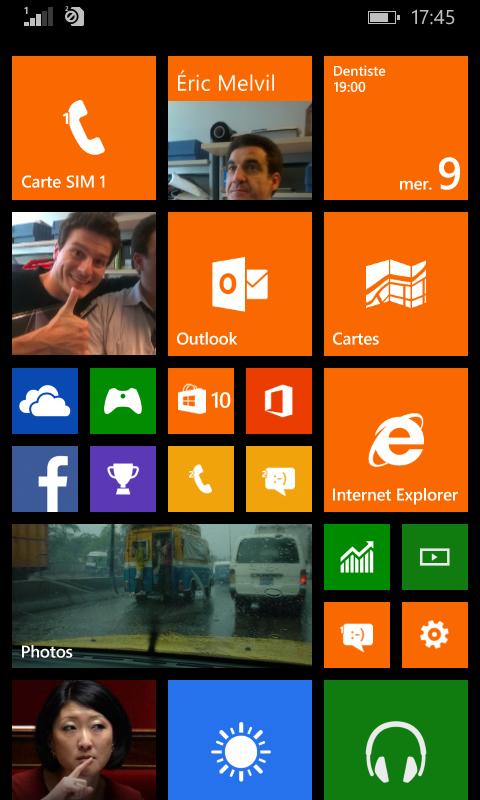Open the Carte SIM 1 phone tile
This screenshot has height=800, width=480.
pos(84,128)
